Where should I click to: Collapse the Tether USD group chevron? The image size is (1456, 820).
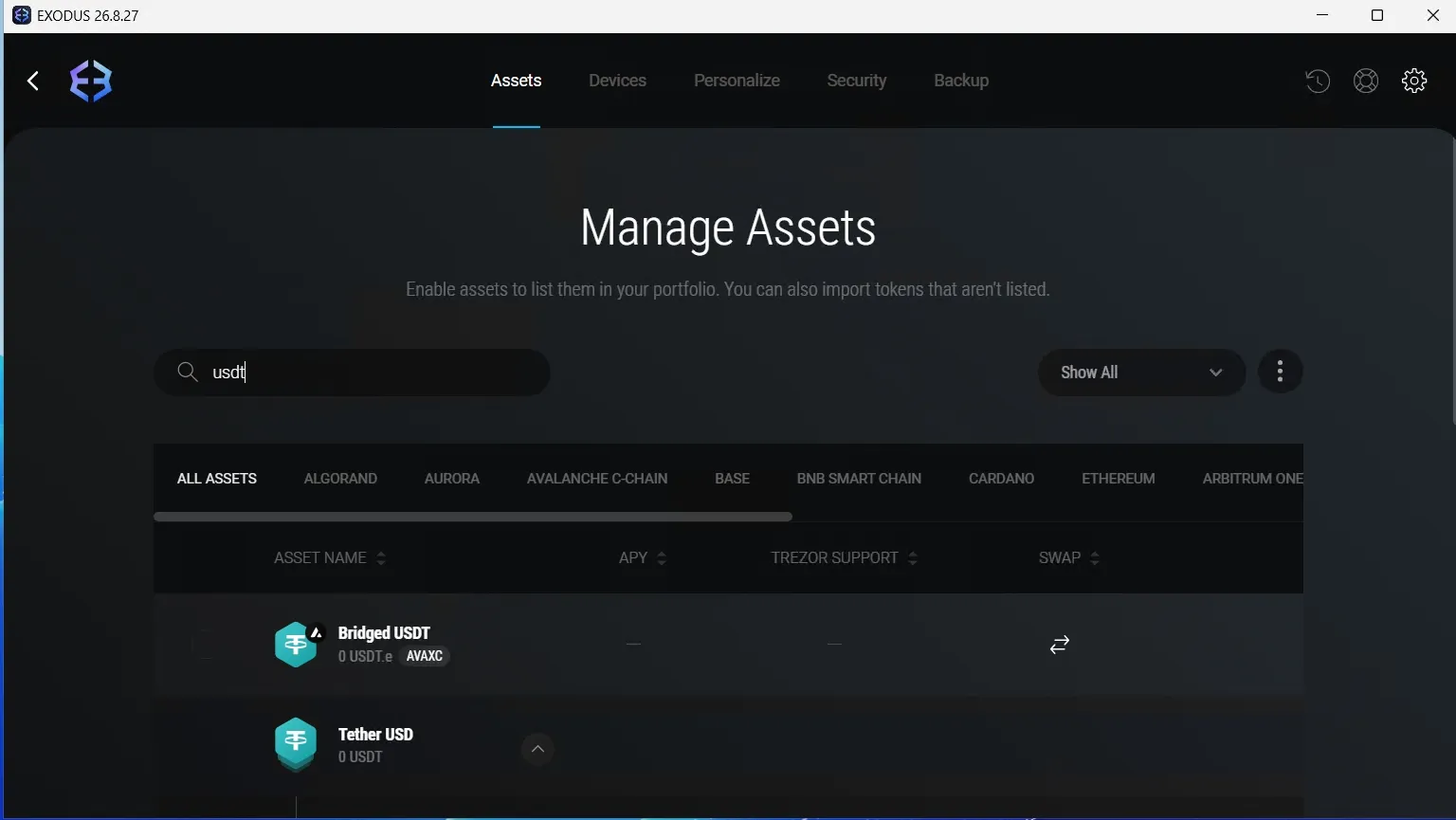click(x=537, y=749)
